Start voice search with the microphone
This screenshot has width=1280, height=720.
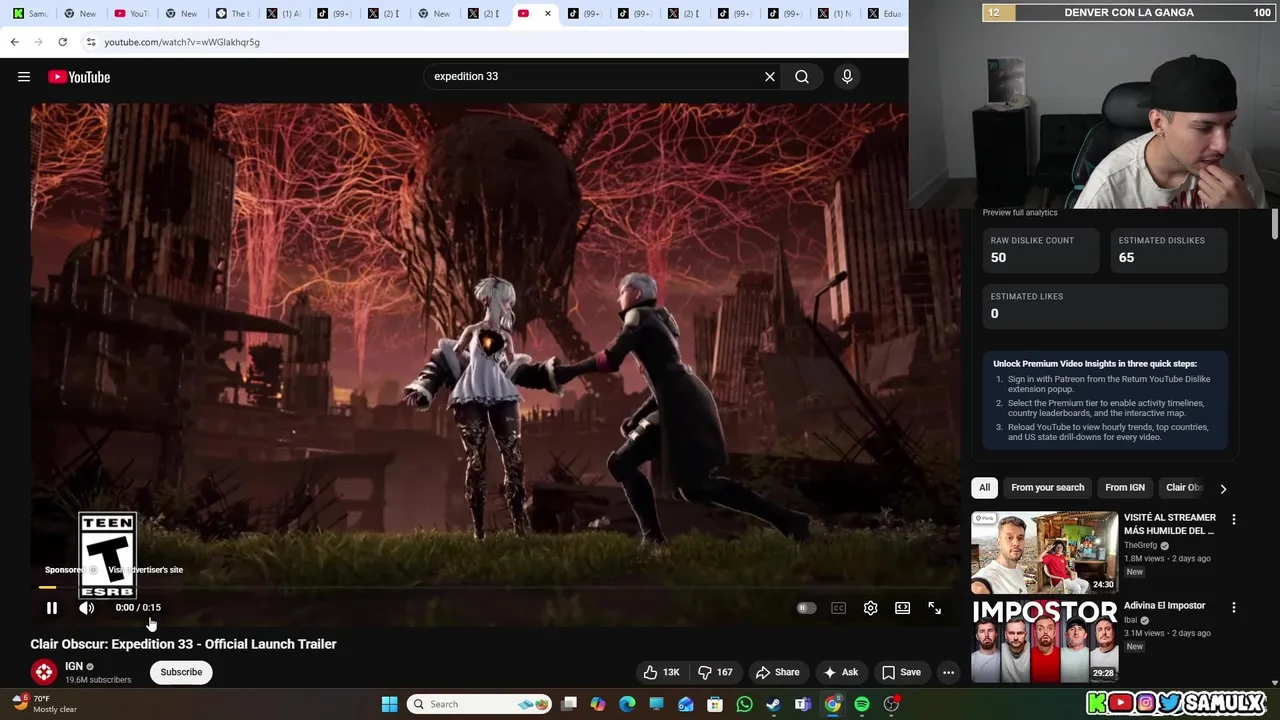847,76
